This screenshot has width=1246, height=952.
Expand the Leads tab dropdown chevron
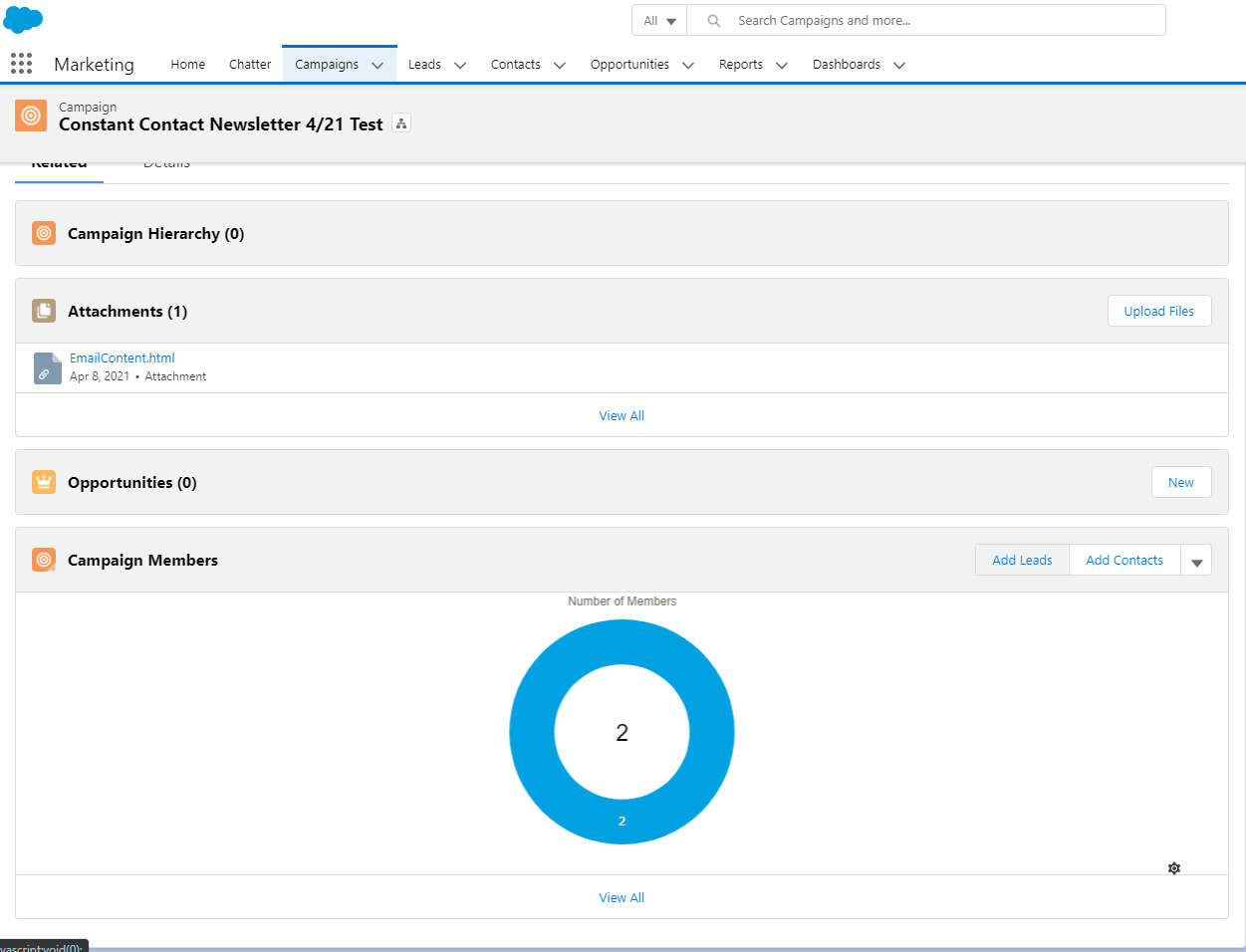(x=460, y=65)
